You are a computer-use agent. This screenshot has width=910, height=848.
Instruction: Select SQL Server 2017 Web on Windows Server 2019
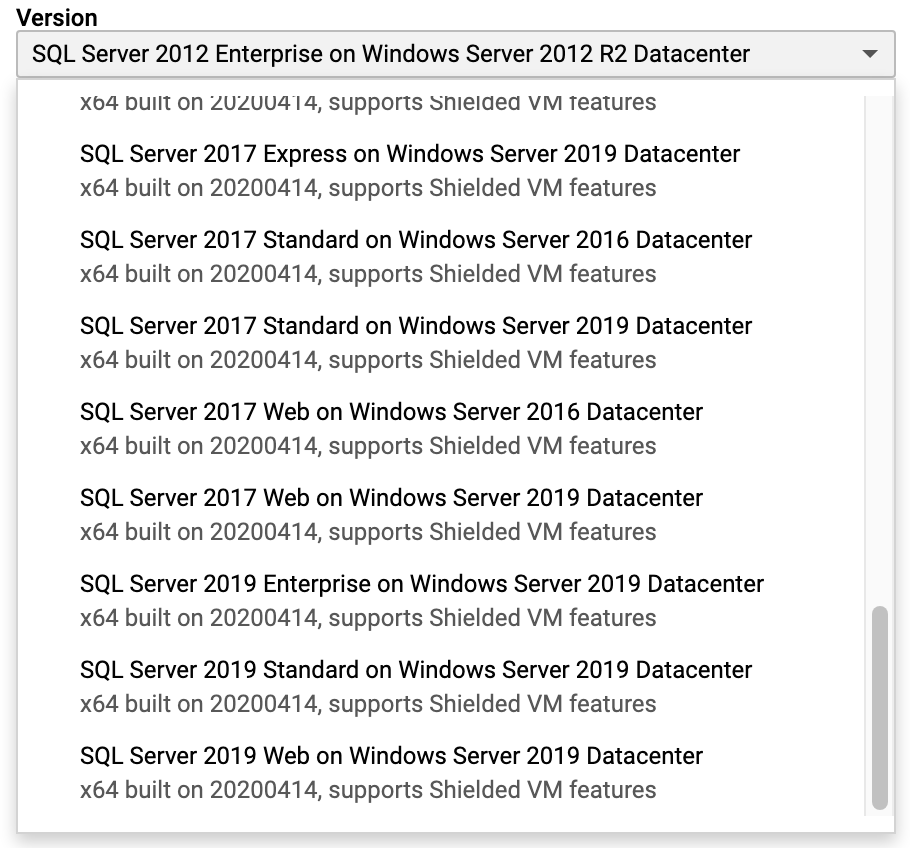click(x=390, y=498)
